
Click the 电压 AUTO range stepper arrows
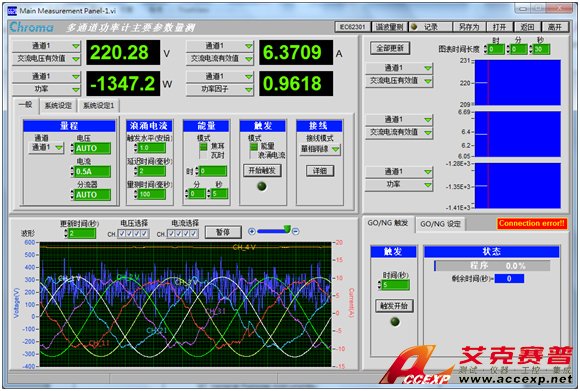72,148
